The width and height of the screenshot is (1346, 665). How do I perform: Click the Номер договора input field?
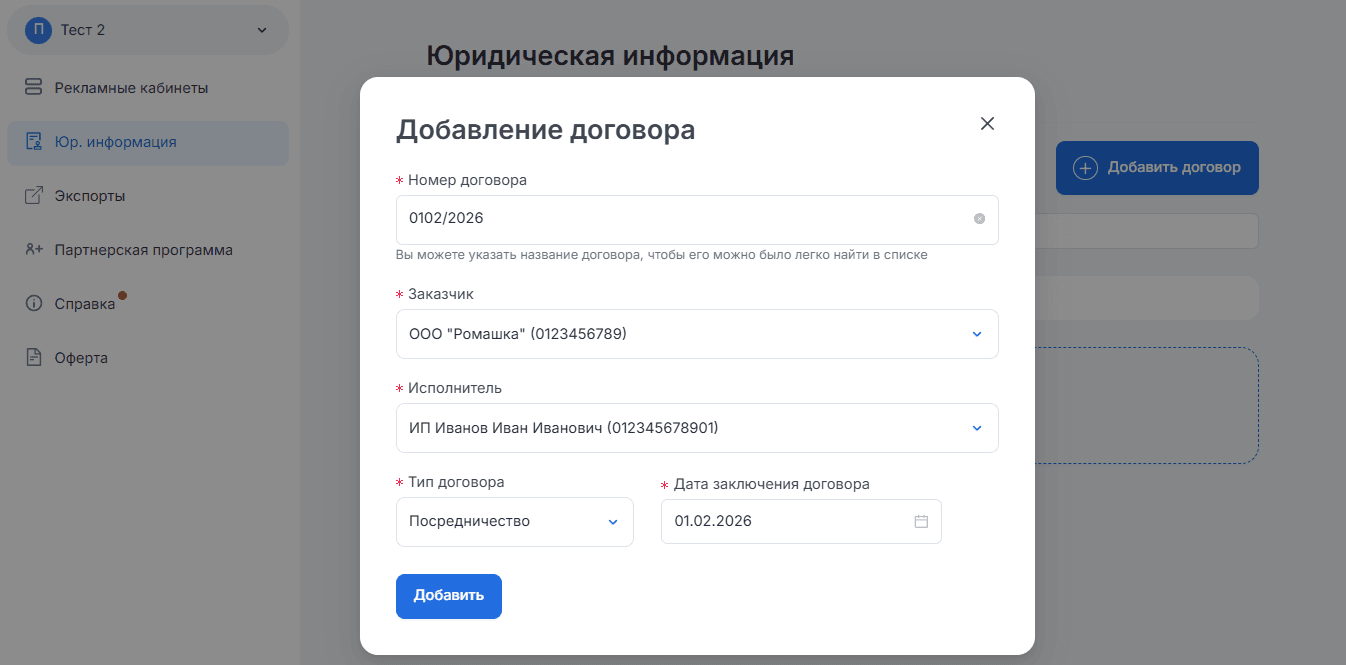(x=697, y=219)
